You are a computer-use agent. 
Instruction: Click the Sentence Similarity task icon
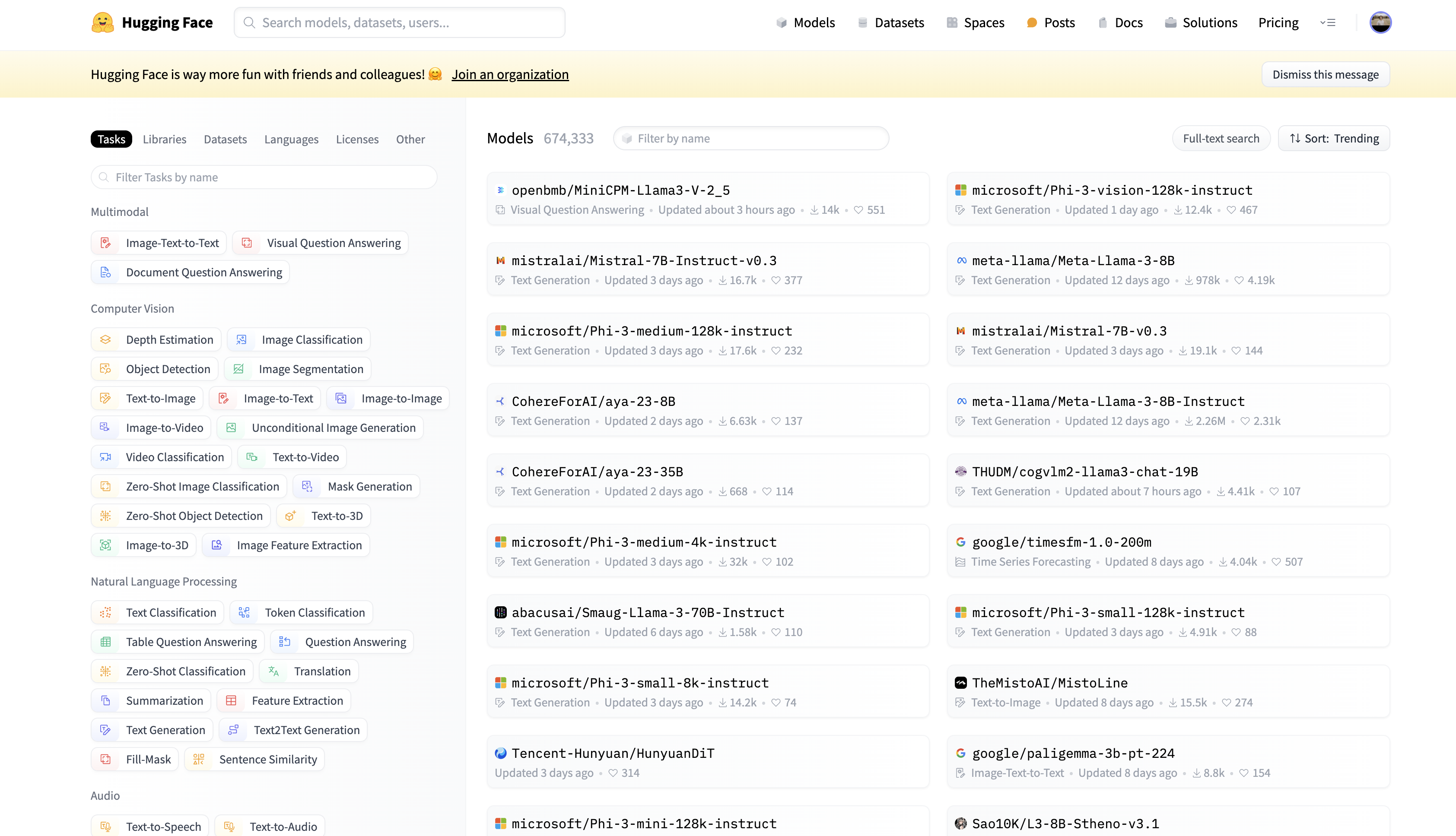(x=199, y=759)
